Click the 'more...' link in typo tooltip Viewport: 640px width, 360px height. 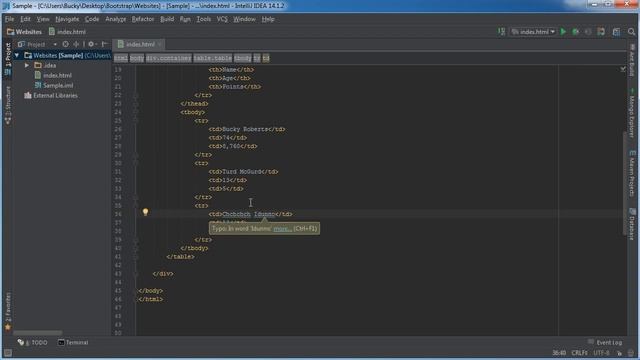coord(282,229)
